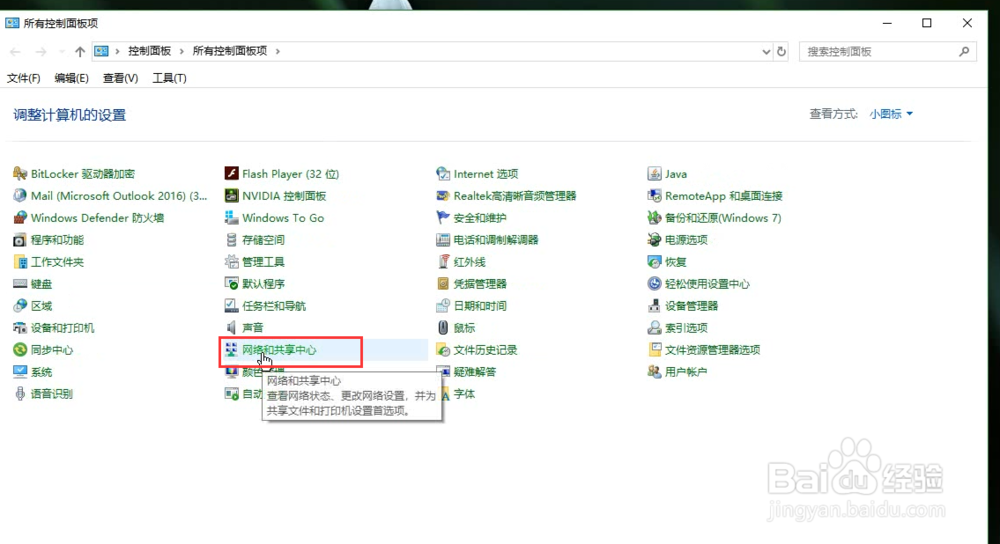Open Windows Defender 防火墙 icon

click(x=20, y=217)
